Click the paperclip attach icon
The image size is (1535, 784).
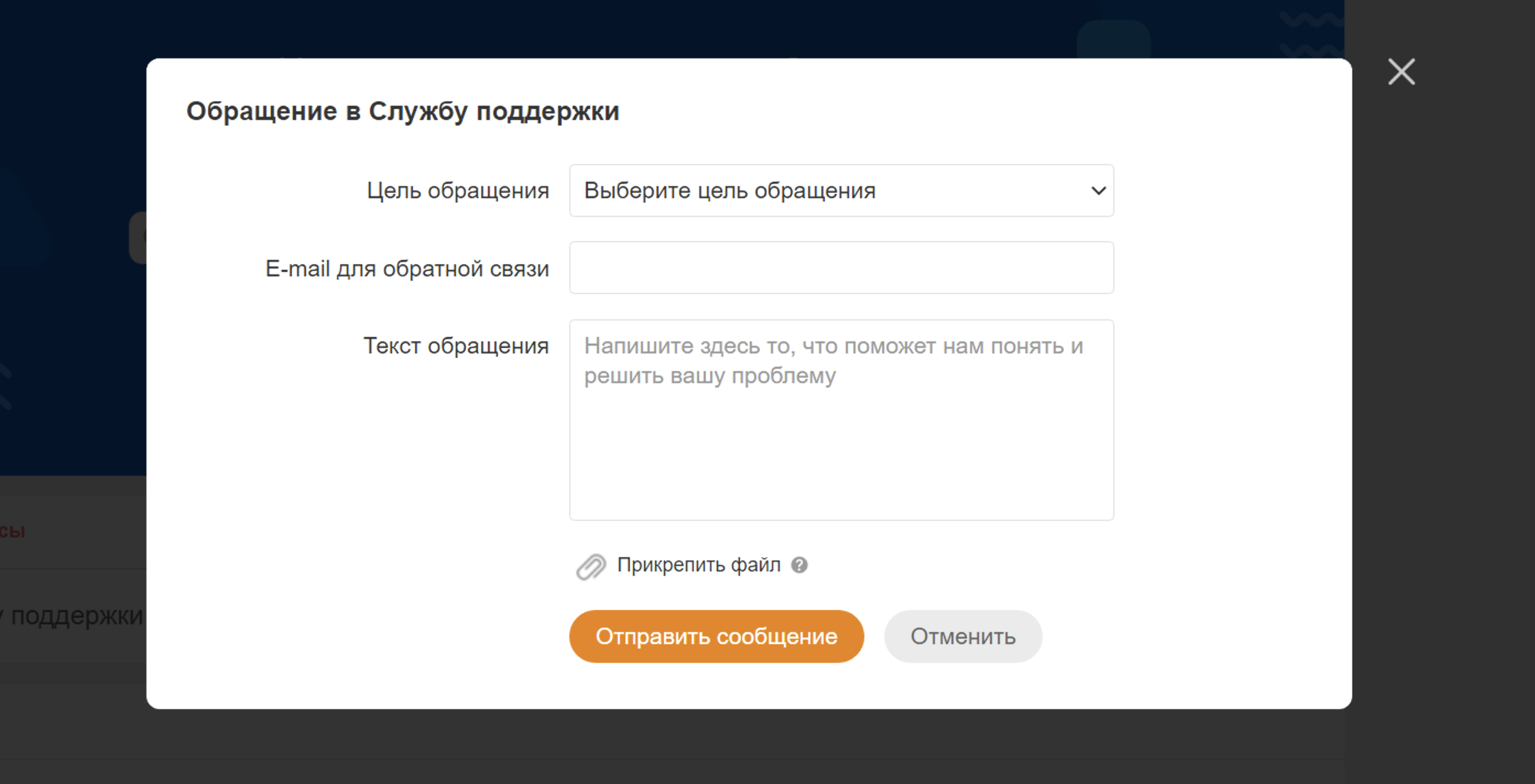point(591,566)
